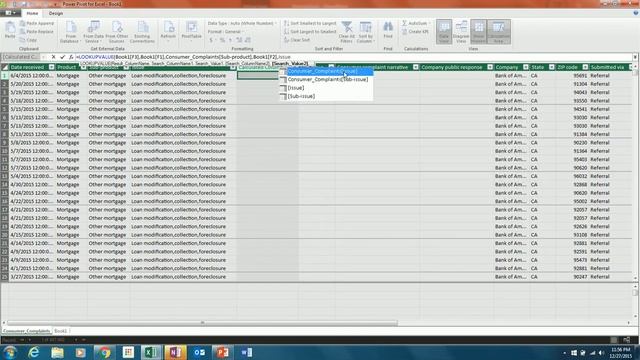The height and width of the screenshot is (360, 640).
Task: Cancel the formula with X icon
Action: [x=53, y=57]
